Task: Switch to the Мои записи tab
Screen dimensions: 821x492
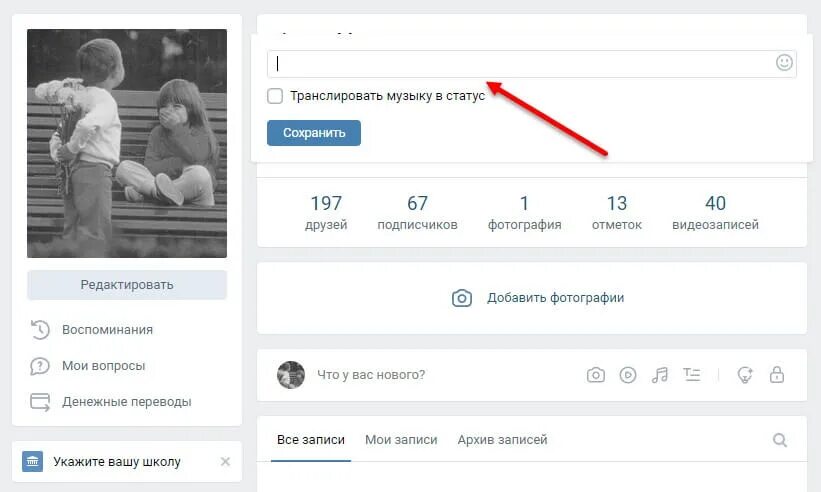Action: point(401,440)
